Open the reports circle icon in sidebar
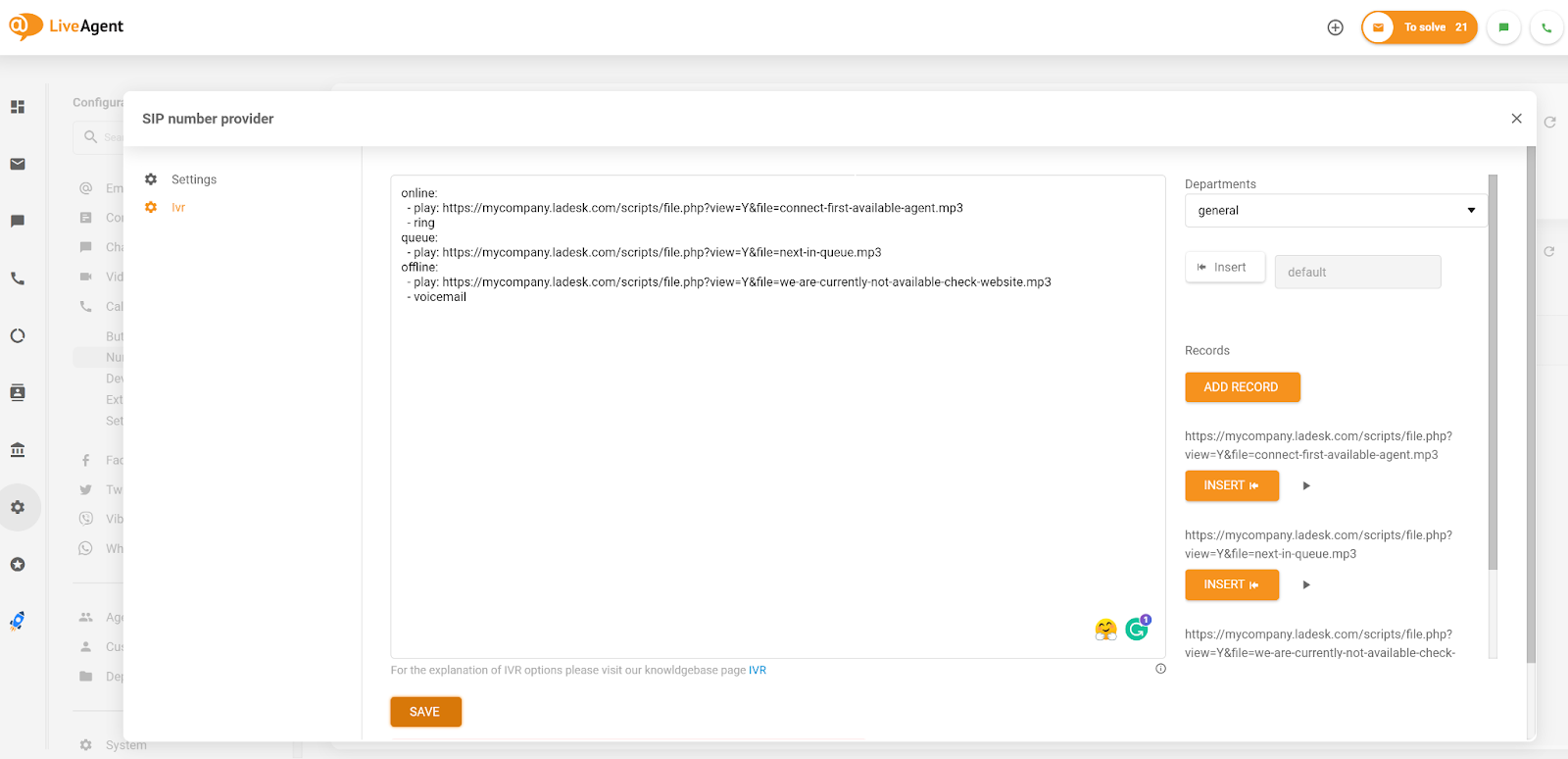Viewport: 1568px width, 759px height. (x=18, y=335)
